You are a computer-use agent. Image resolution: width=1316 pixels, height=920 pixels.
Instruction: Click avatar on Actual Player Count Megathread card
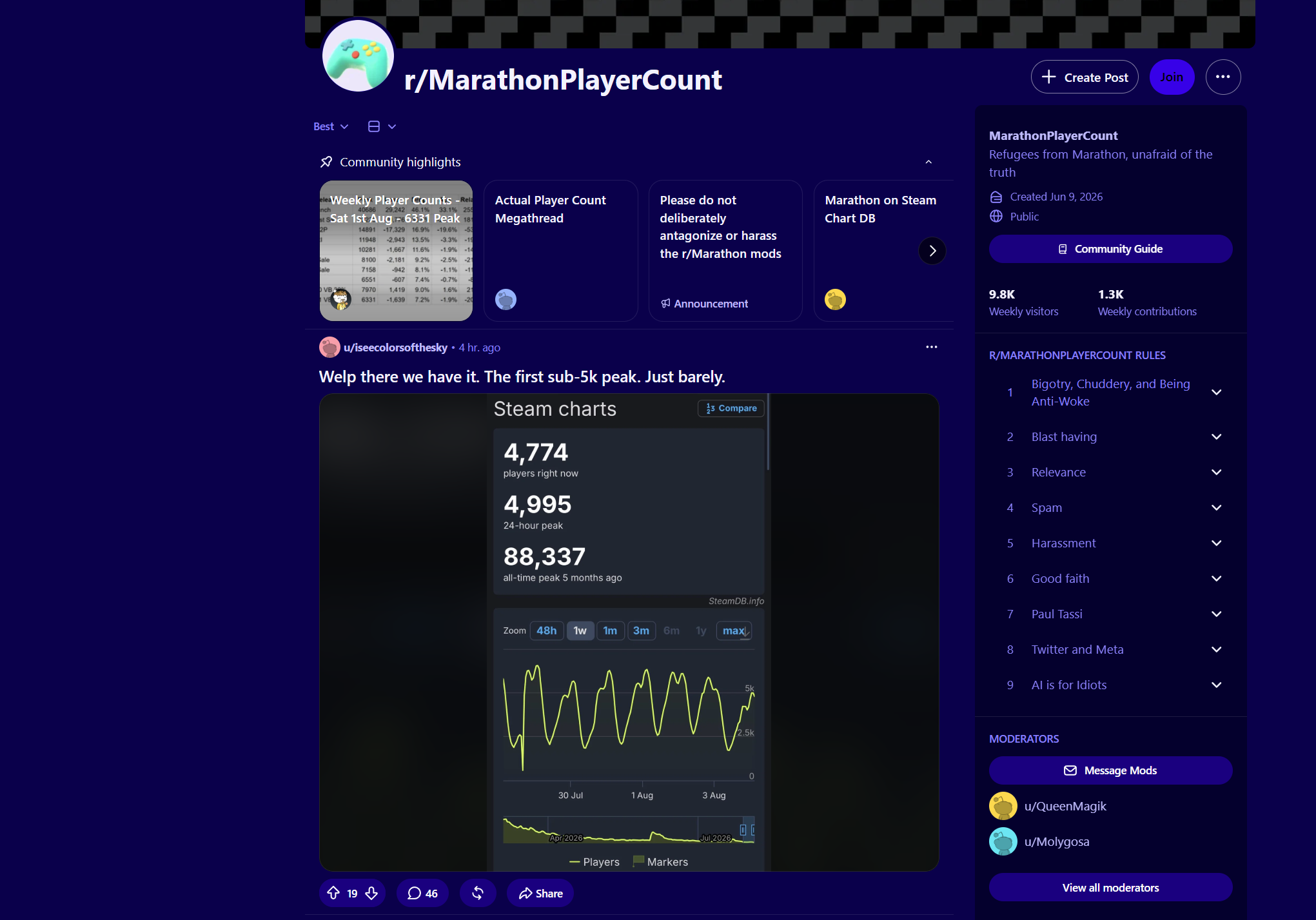pyautogui.click(x=506, y=299)
